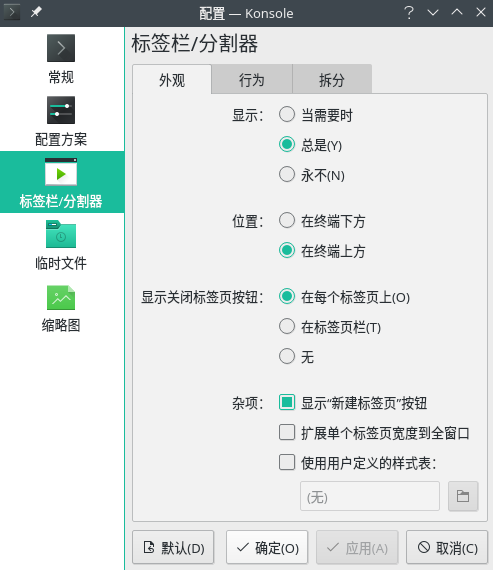
Task: Toggle the pin icon in the title bar
Action: (36, 13)
